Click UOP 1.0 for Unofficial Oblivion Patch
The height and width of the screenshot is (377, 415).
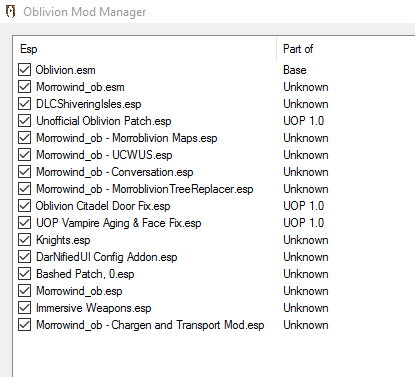pos(304,121)
